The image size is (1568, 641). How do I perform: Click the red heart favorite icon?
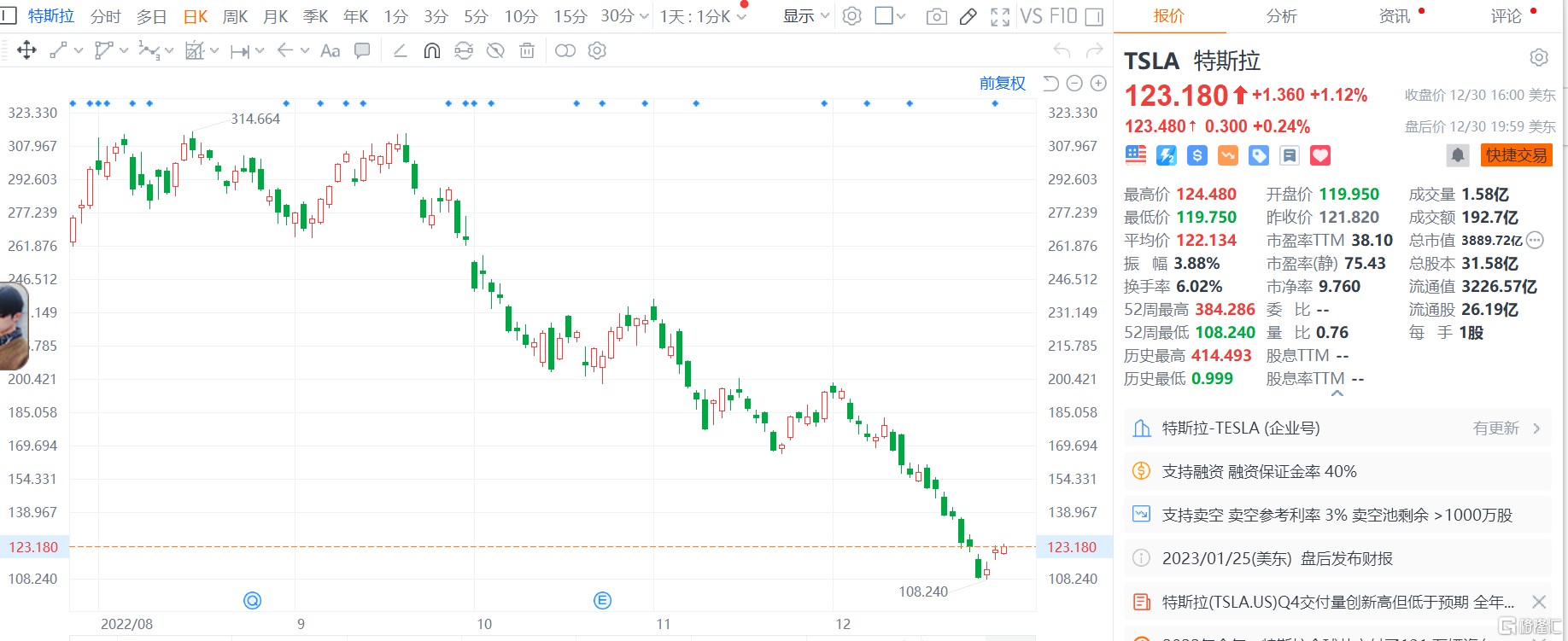[x=1320, y=155]
